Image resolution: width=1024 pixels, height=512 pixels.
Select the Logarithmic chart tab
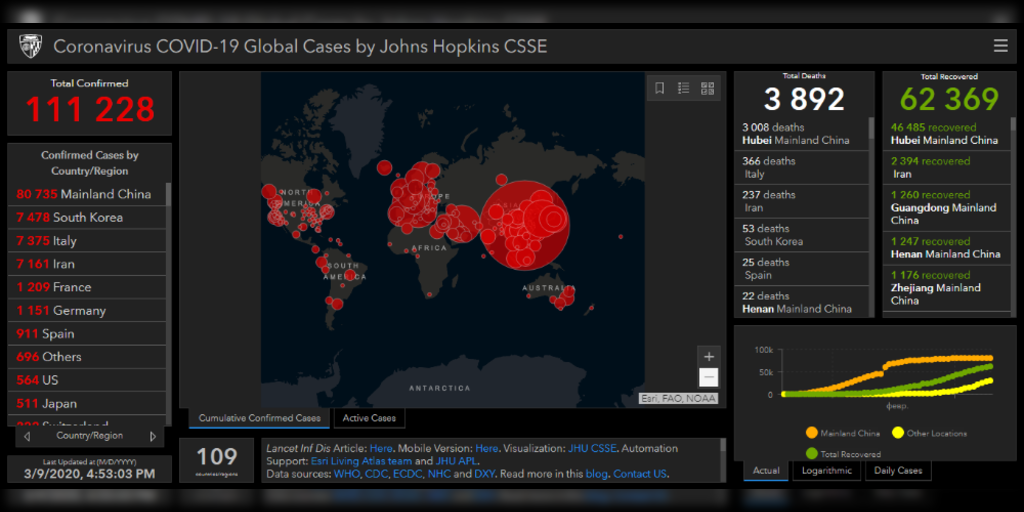826,470
